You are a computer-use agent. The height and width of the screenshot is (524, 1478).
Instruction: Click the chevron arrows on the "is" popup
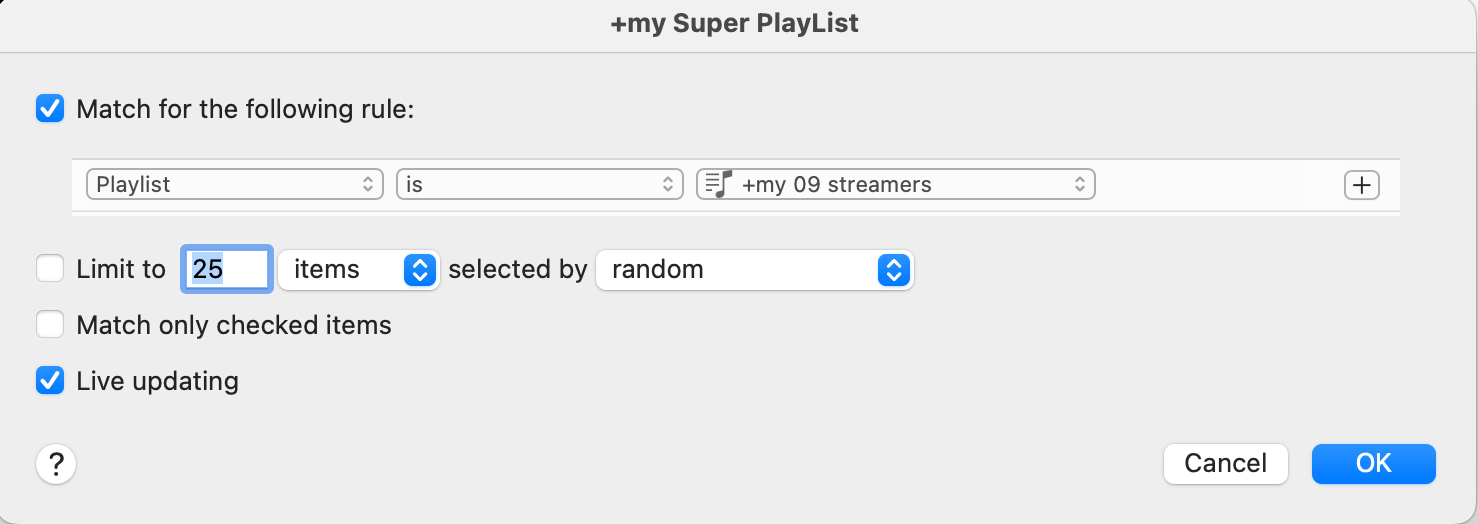[x=668, y=185]
